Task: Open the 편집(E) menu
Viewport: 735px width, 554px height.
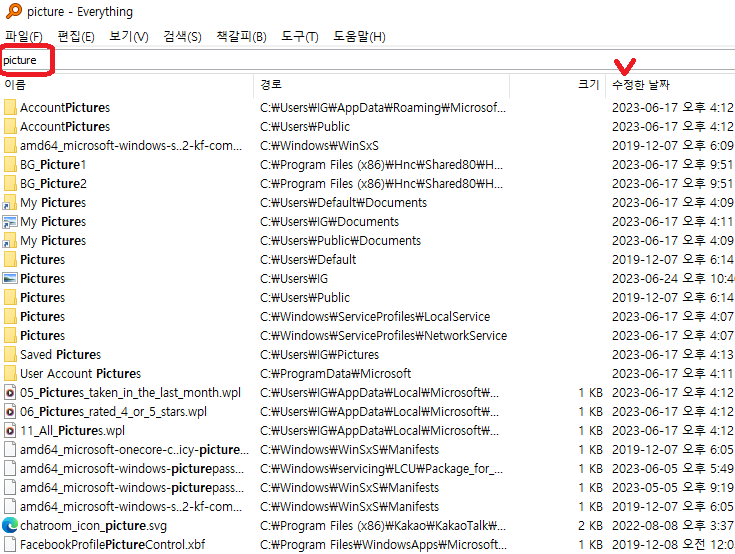Action: (x=76, y=37)
